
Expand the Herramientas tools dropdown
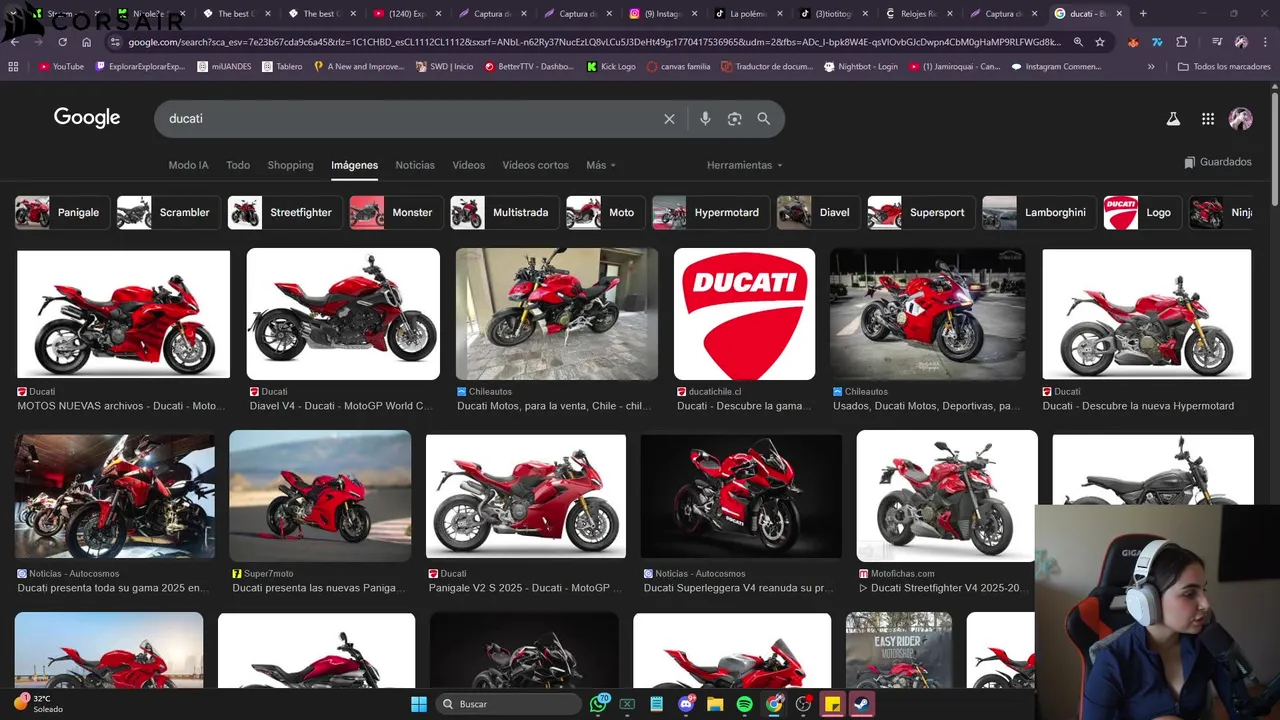(745, 165)
